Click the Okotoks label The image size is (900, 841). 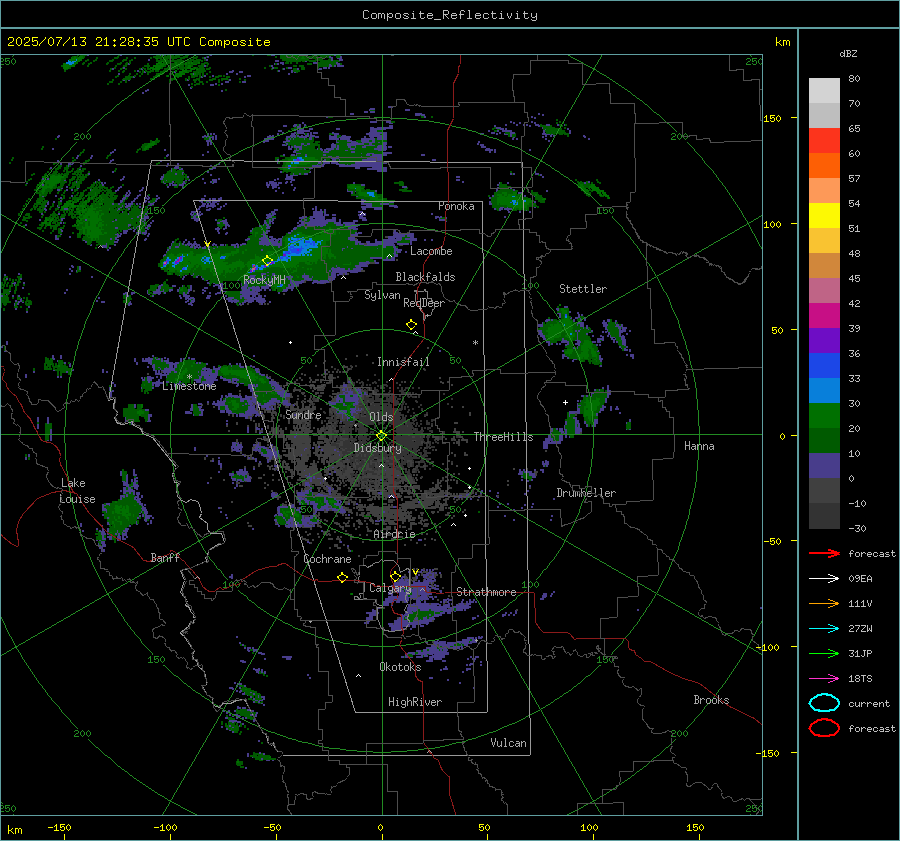pos(400,667)
